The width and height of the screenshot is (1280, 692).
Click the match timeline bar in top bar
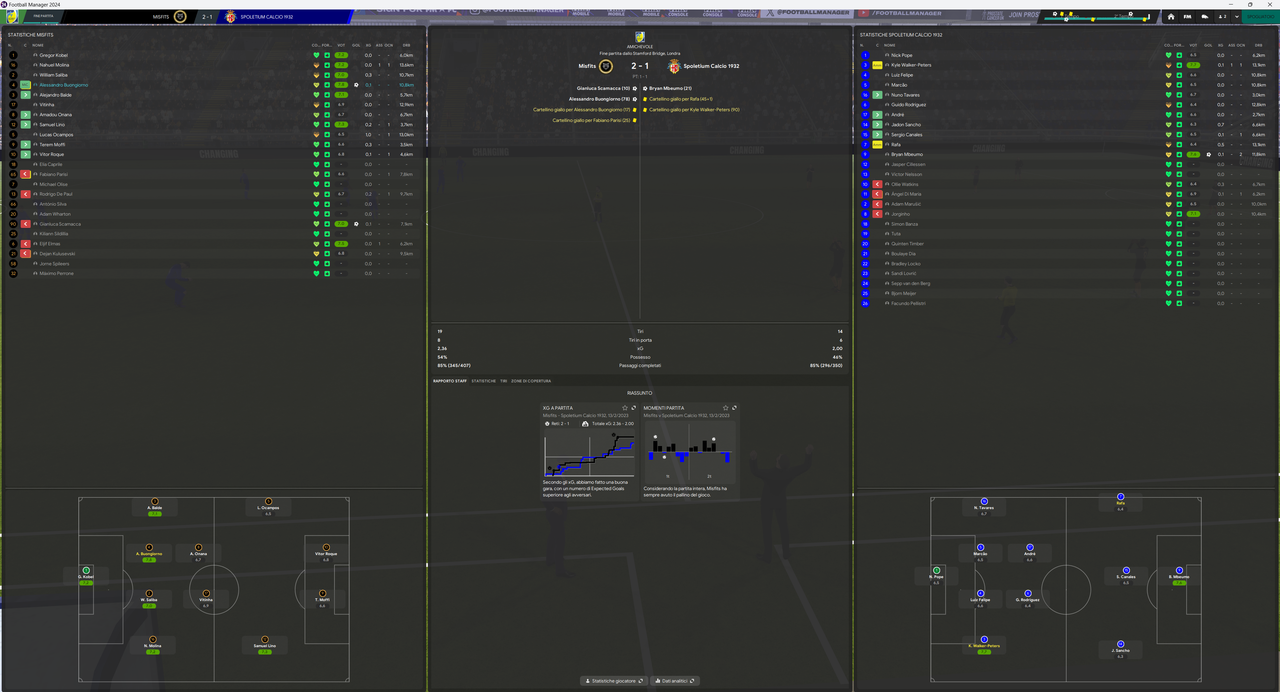point(1098,17)
